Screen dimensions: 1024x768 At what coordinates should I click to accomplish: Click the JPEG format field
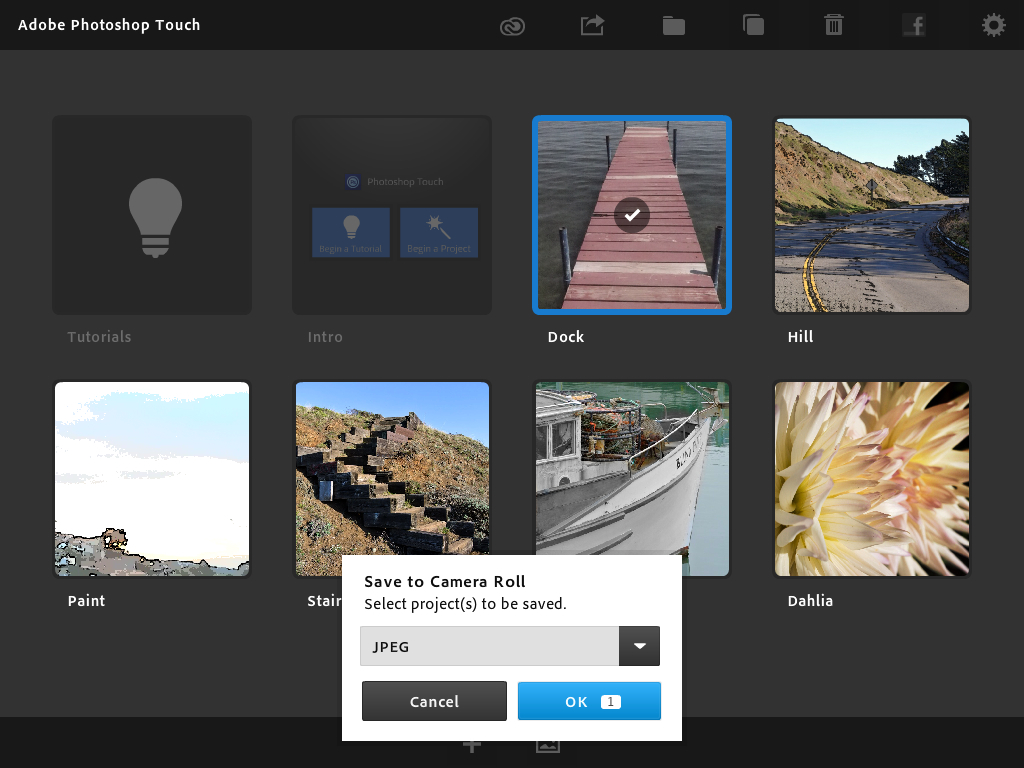pyautogui.click(x=489, y=646)
